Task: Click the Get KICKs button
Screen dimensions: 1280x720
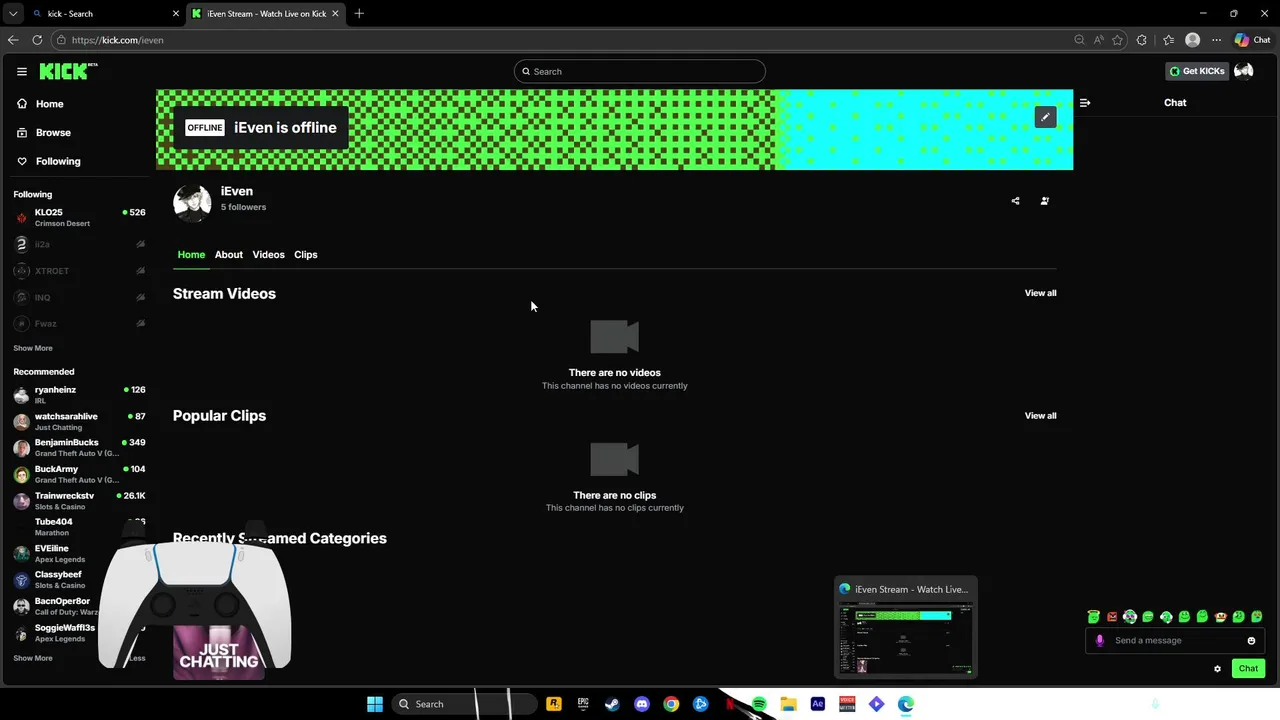Action: coord(1197,71)
